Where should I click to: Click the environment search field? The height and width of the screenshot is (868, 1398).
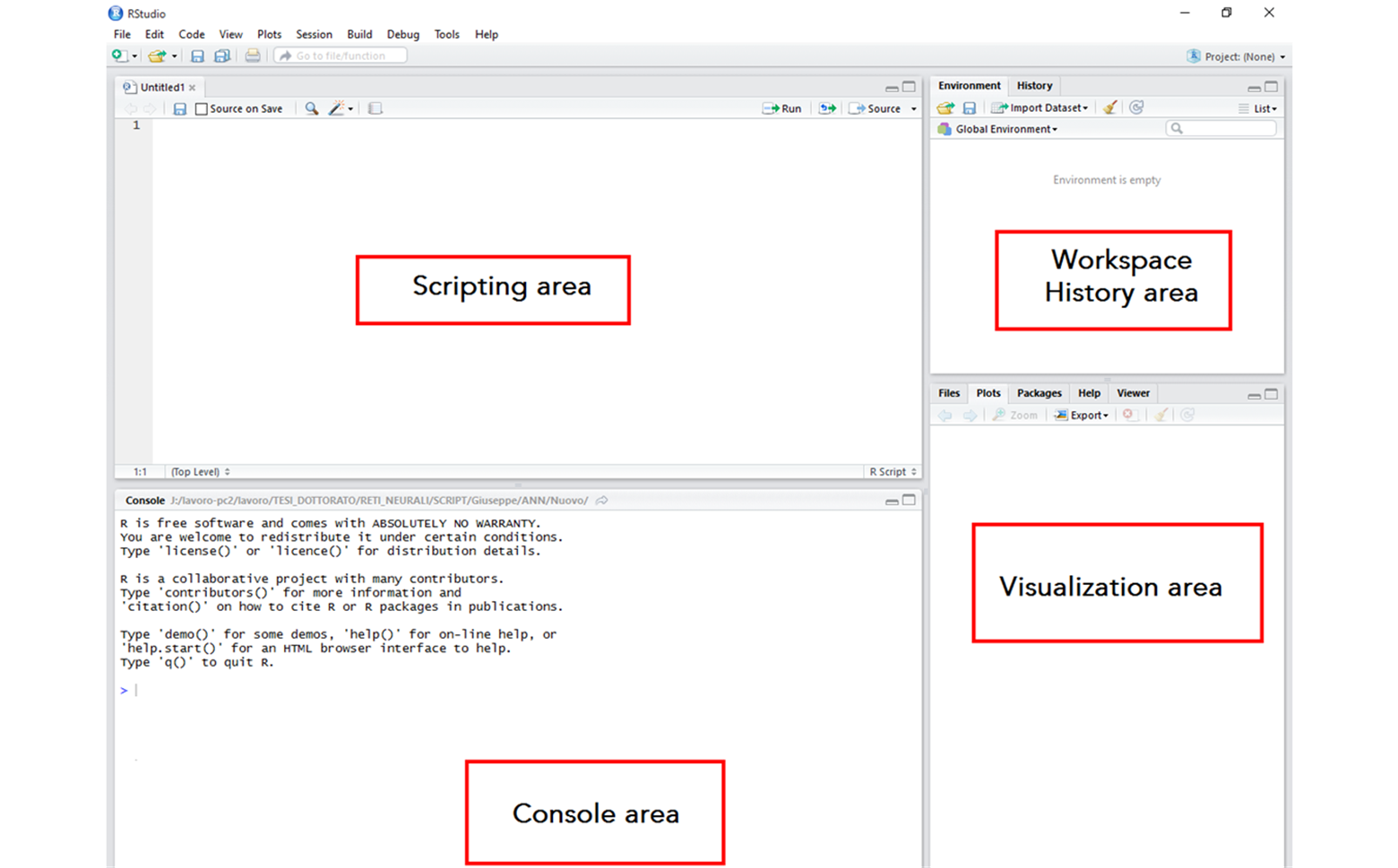[x=1221, y=129]
